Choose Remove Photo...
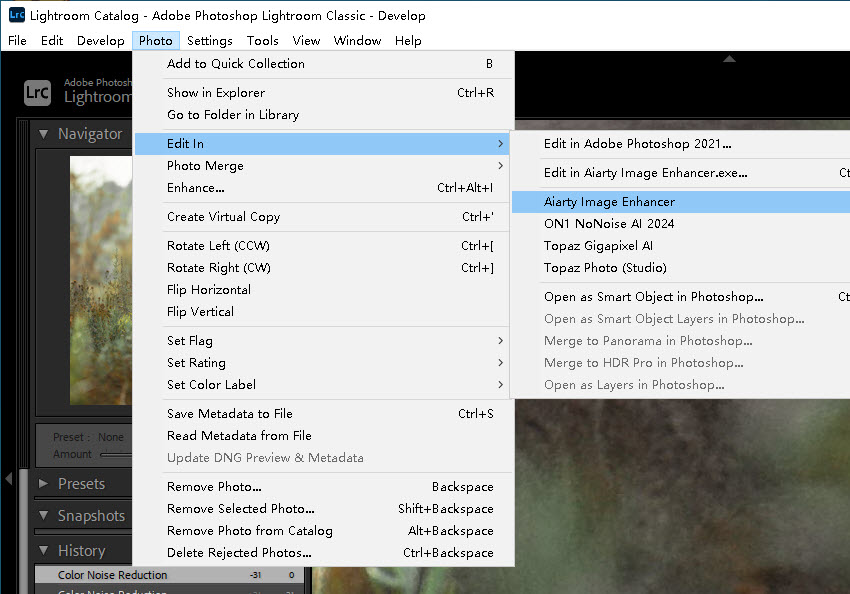The image size is (850, 594). point(322,487)
